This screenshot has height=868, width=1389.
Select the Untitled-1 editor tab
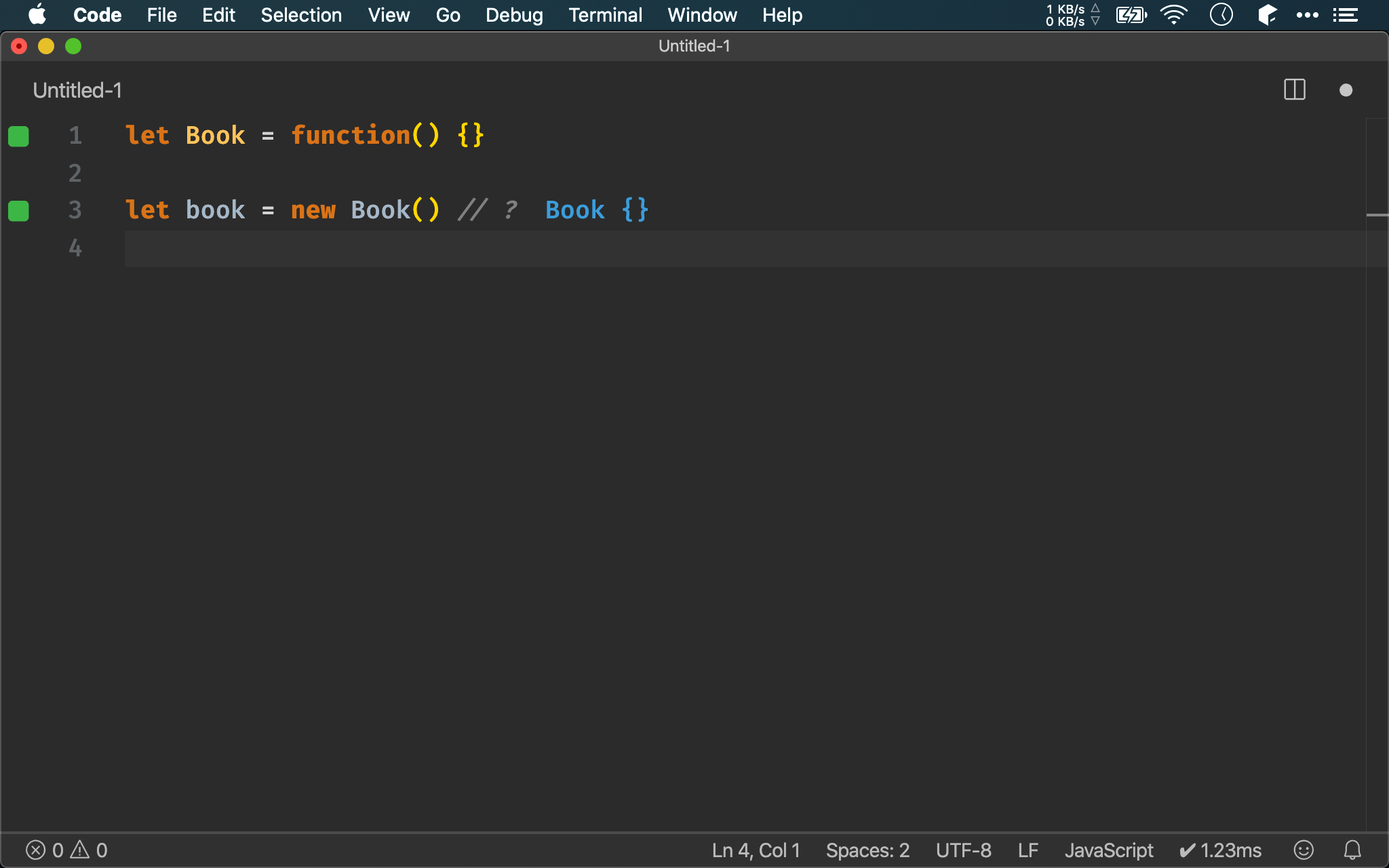coord(77,90)
